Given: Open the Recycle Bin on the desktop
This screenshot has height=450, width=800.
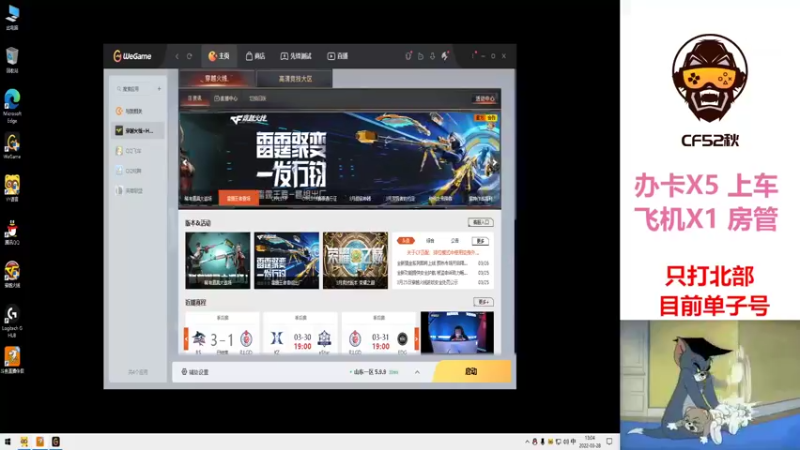Looking at the screenshot, I should [x=12, y=60].
